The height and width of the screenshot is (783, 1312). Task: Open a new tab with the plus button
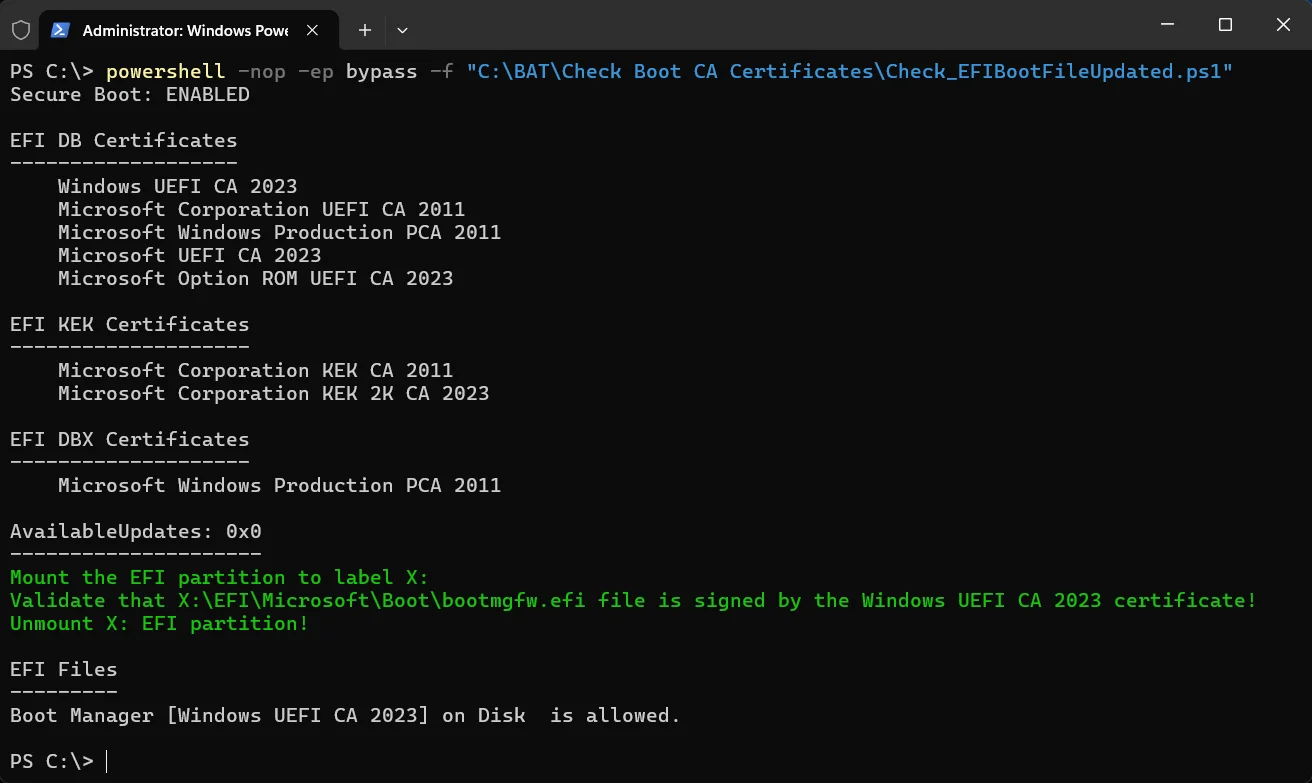pyautogui.click(x=365, y=30)
